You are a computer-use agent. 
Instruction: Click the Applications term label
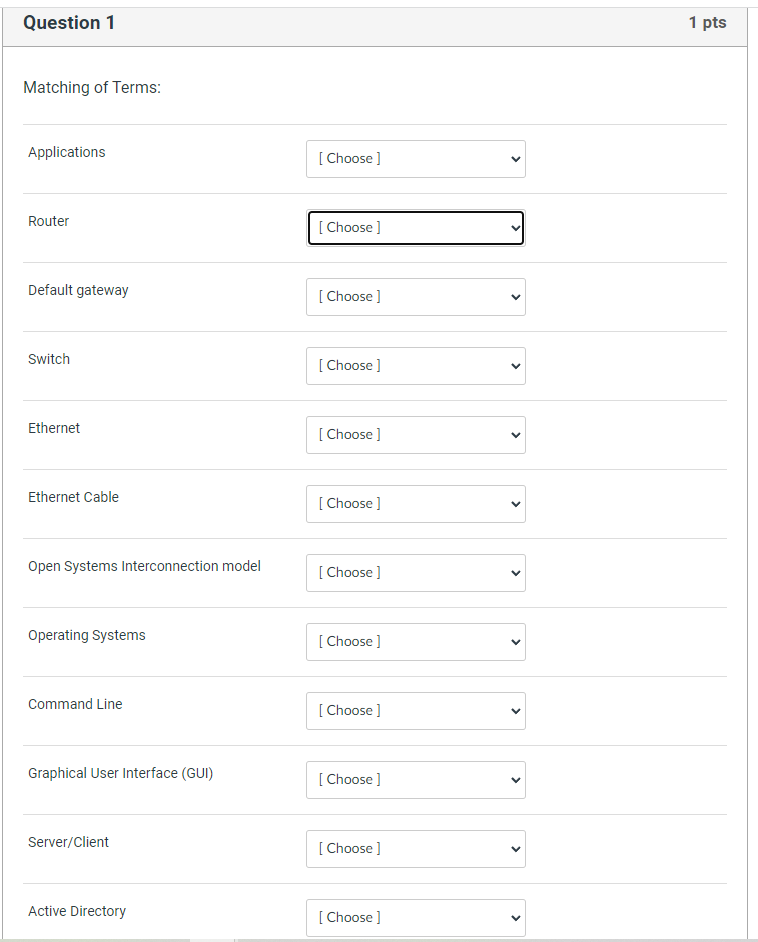(x=66, y=152)
